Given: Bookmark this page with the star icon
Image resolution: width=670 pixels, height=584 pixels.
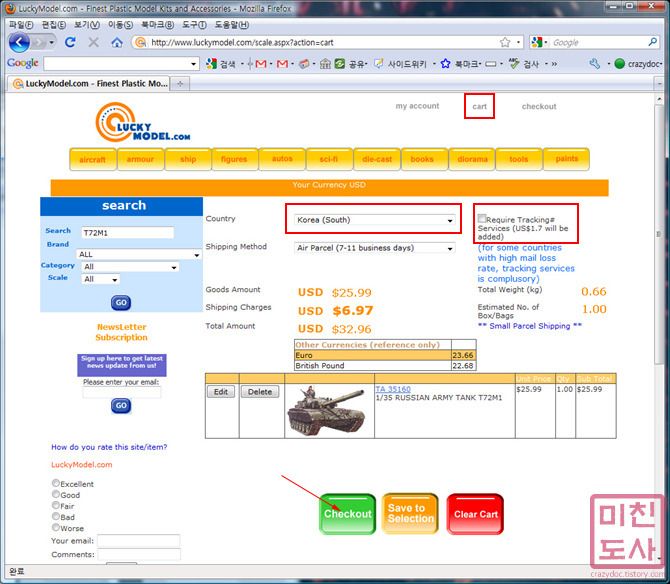Looking at the screenshot, I should coord(505,42).
